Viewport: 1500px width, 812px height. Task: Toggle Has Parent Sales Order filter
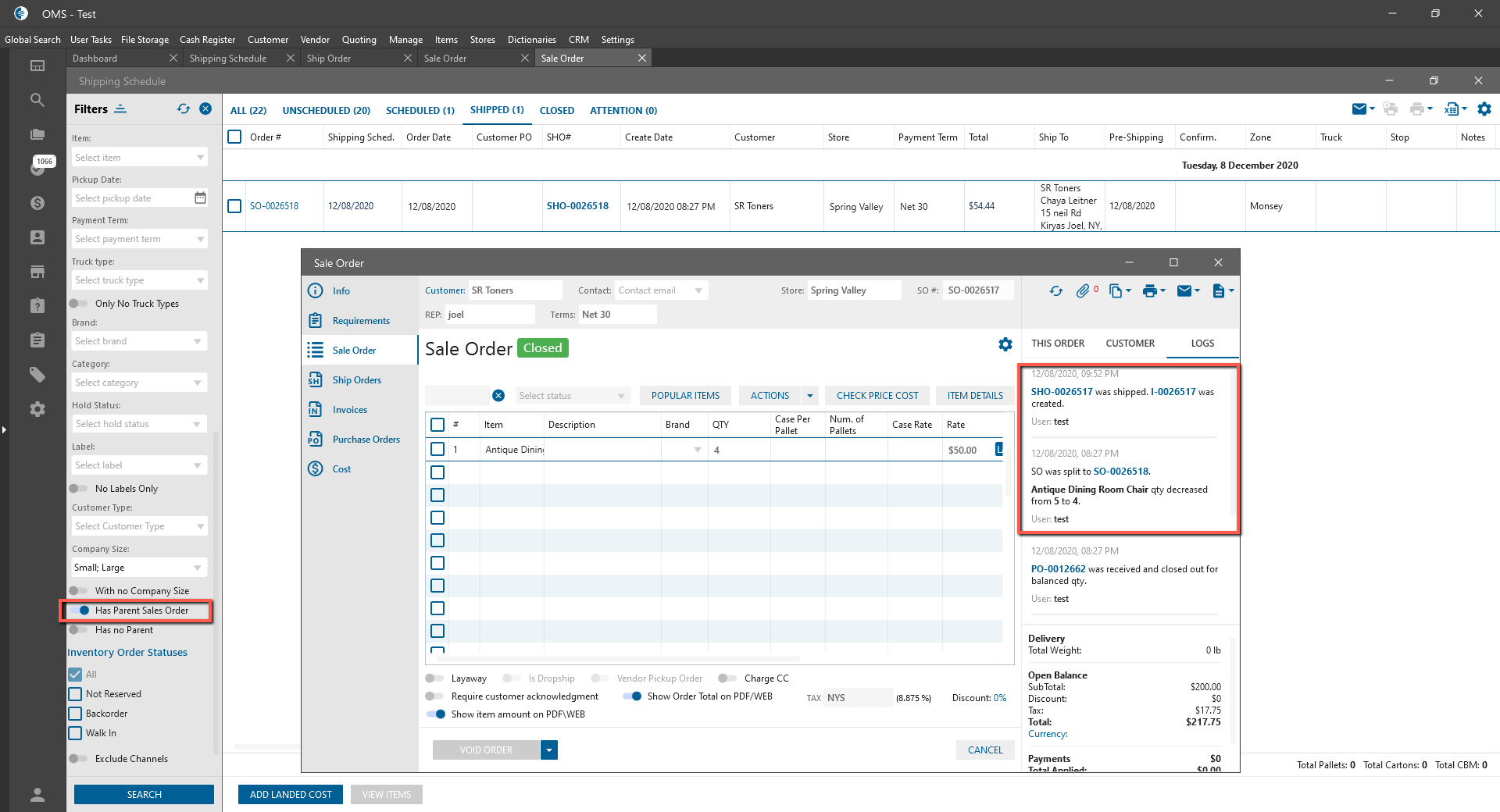pyautogui.click(x=80, y=611)
